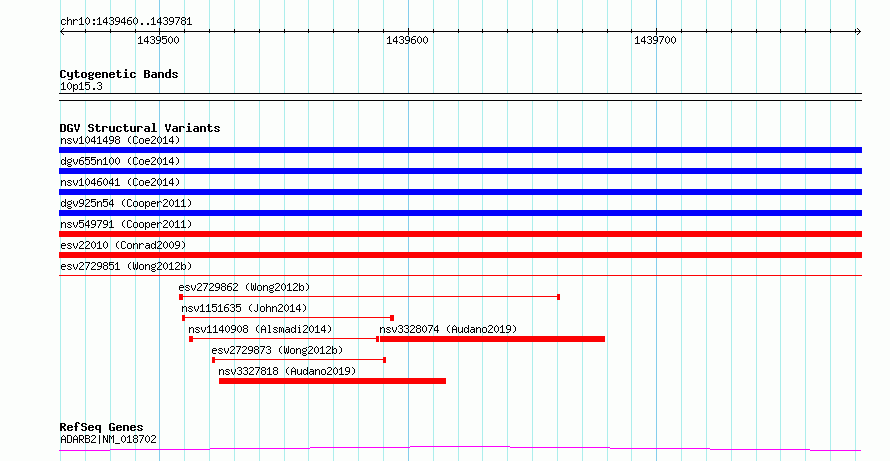The width and height of the screenshot is (890, 461).
Task: Select the nsv1140908 variant line glyph
Action: coord(284,339)
